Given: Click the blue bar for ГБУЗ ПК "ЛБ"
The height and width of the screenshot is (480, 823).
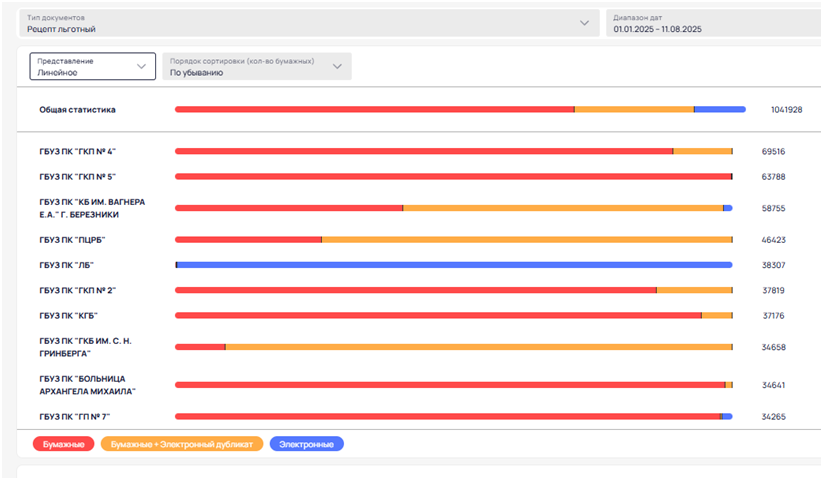Looking at the screenshot, I should coord(455,265).
